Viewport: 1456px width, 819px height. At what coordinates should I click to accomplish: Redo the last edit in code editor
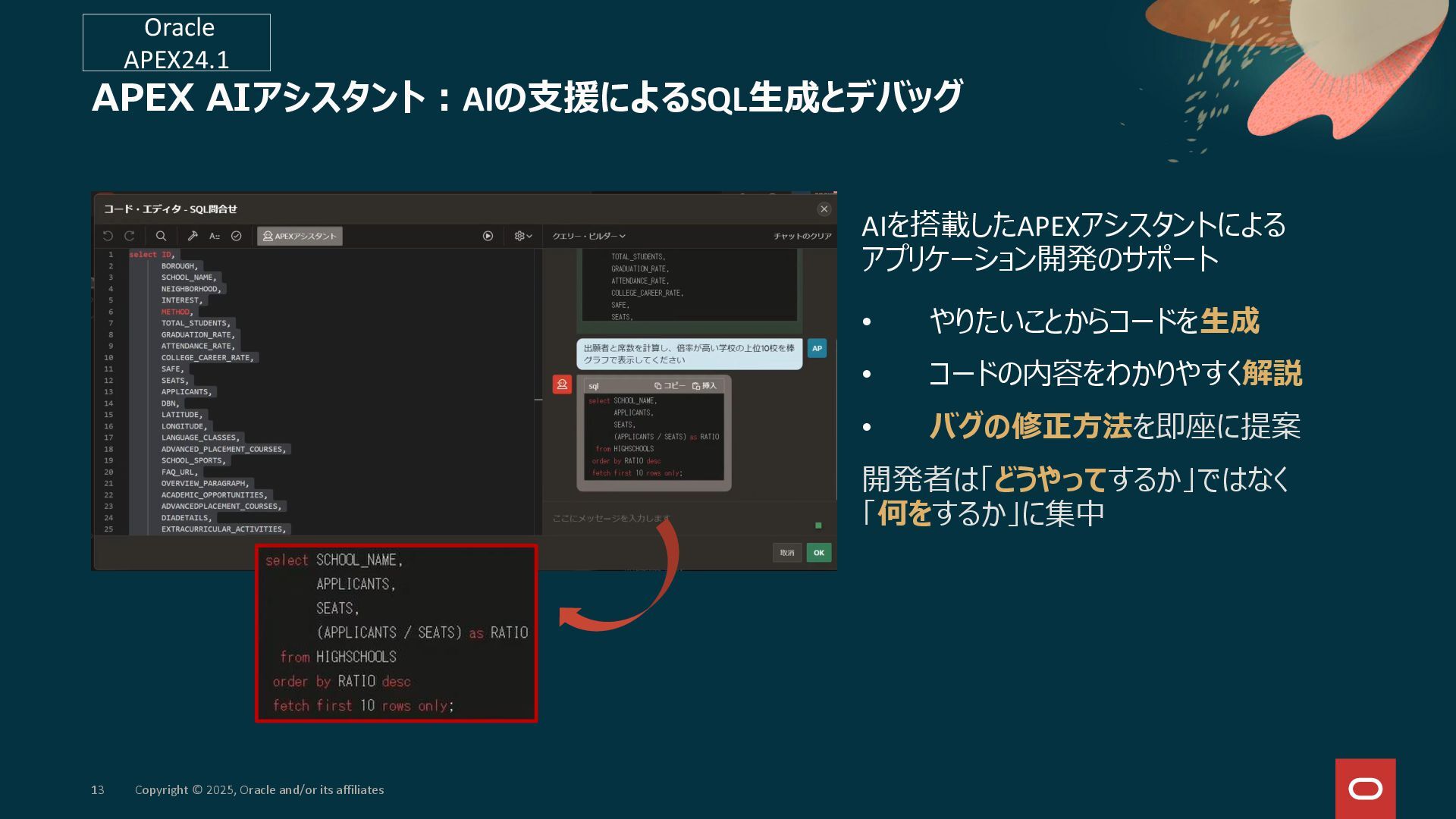tap(130, 236)
